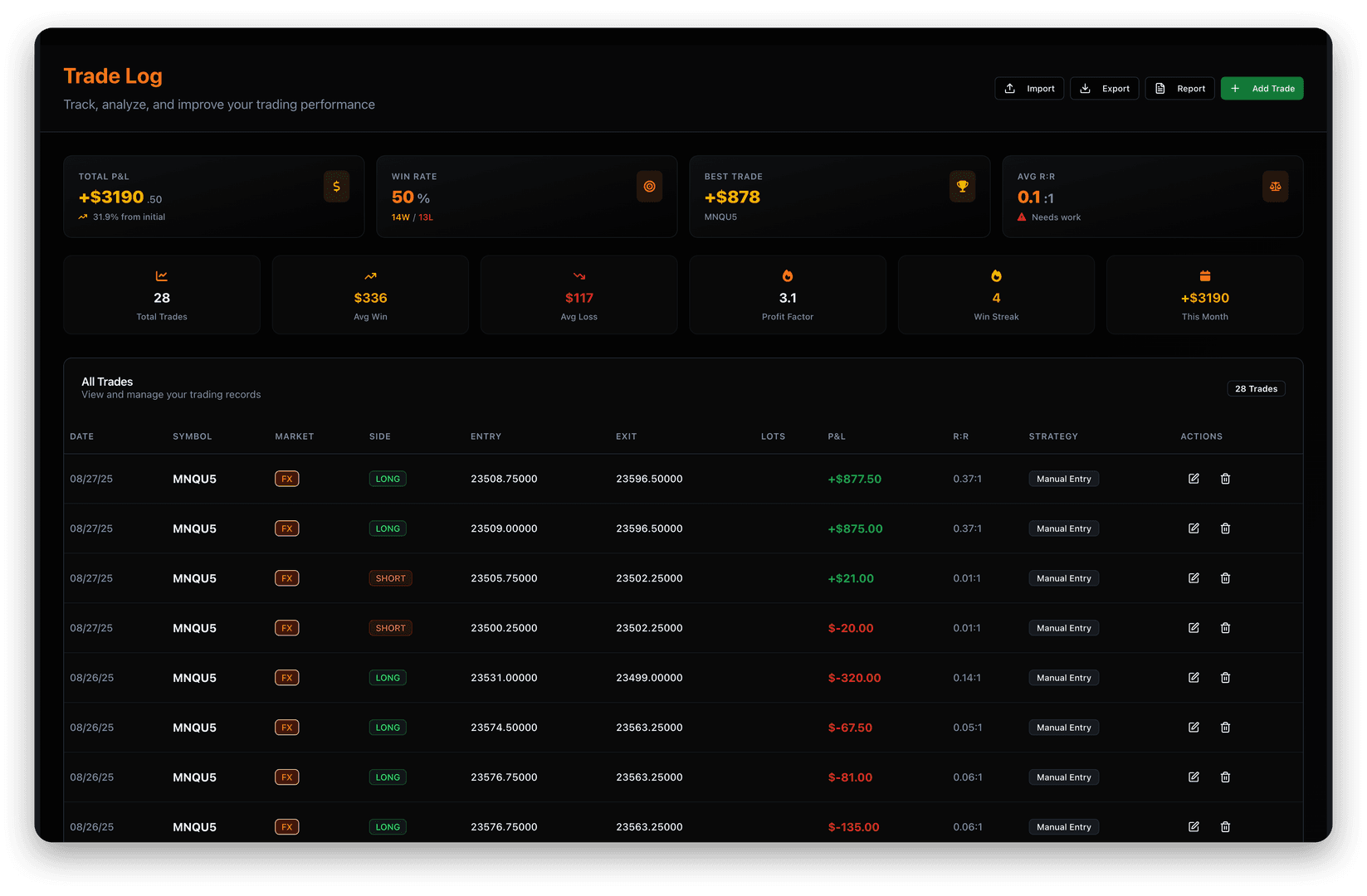Click edit icon for +$877.50 trade

[x=1194, y=479]
